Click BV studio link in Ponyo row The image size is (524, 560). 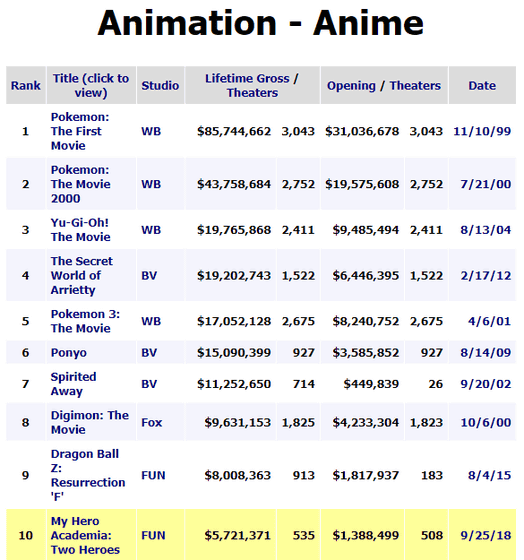tap(149, 352)
